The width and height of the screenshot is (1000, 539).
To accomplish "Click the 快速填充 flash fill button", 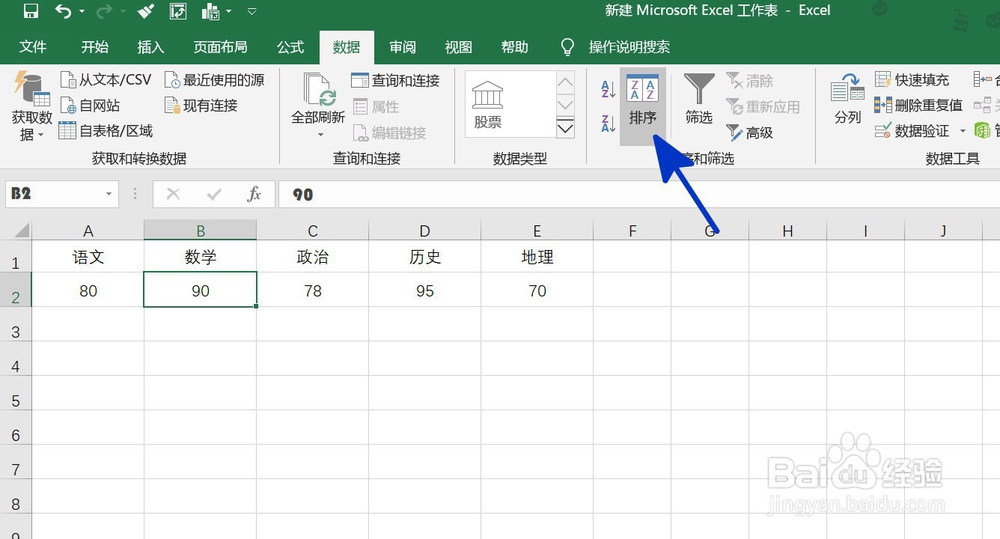I will 912,80.
